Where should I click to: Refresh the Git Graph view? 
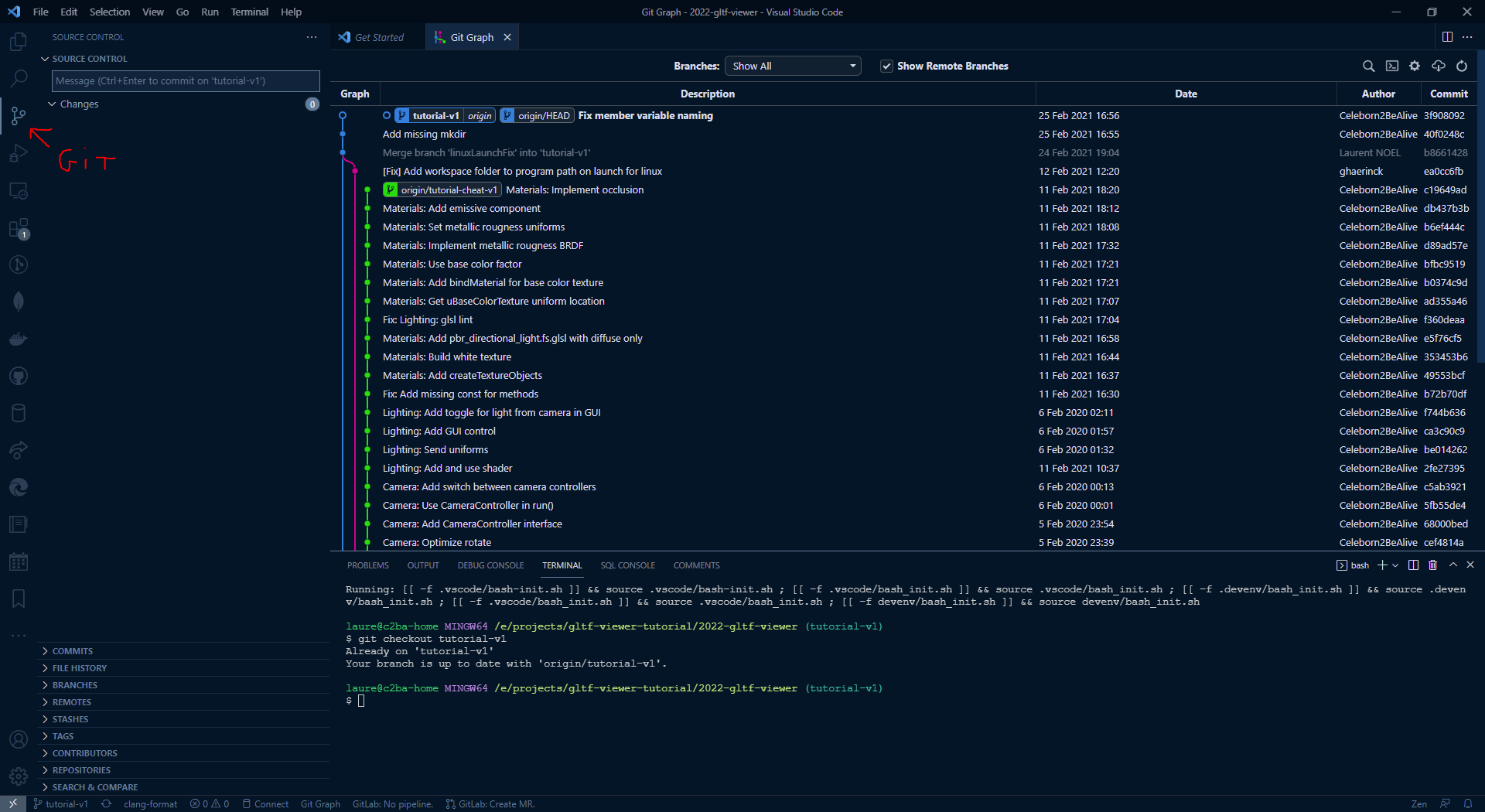1462,67
